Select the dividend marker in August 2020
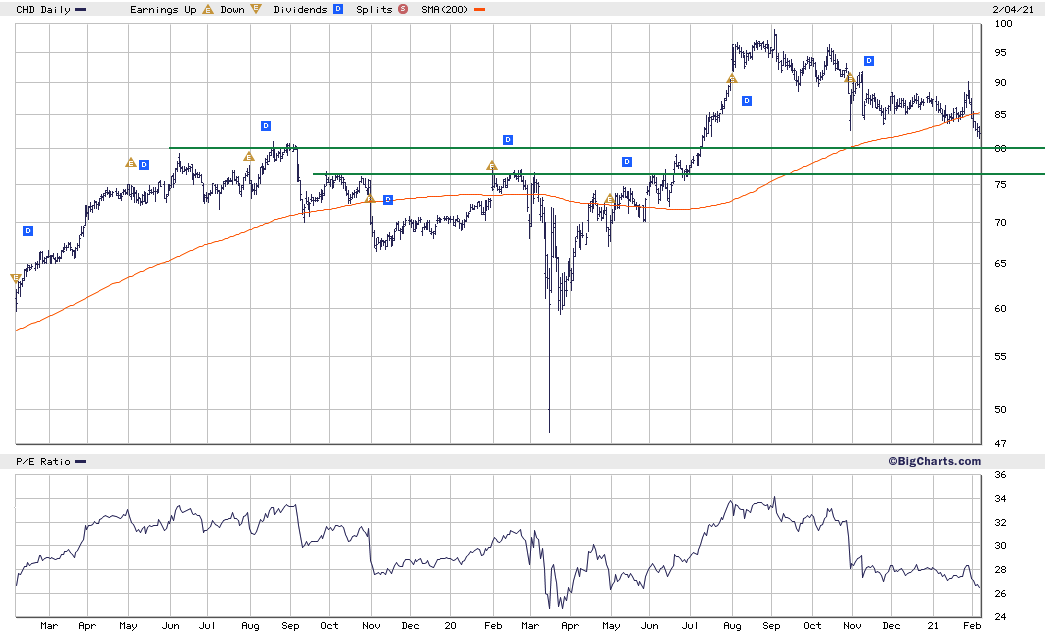Image resolution: width=1045 pixels, height=635 pixels. pos(747,101)
